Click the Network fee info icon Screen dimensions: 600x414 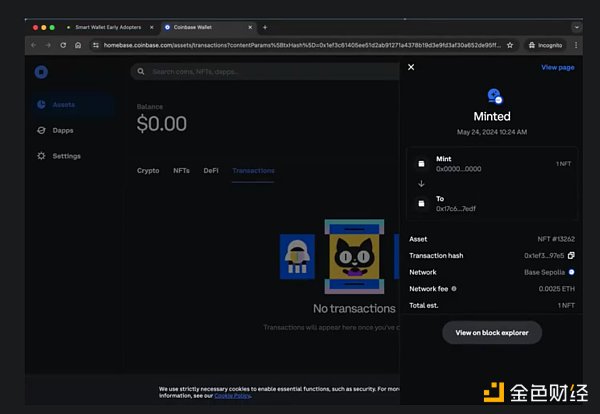pos(454,288)
